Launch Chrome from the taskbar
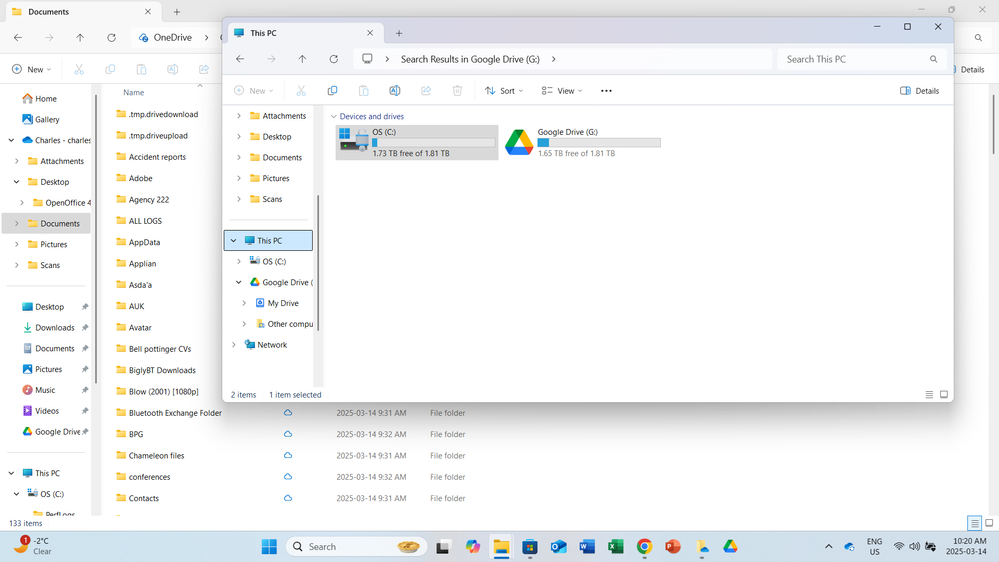Viewport: 999px width, 562px height. coord(644,547)
